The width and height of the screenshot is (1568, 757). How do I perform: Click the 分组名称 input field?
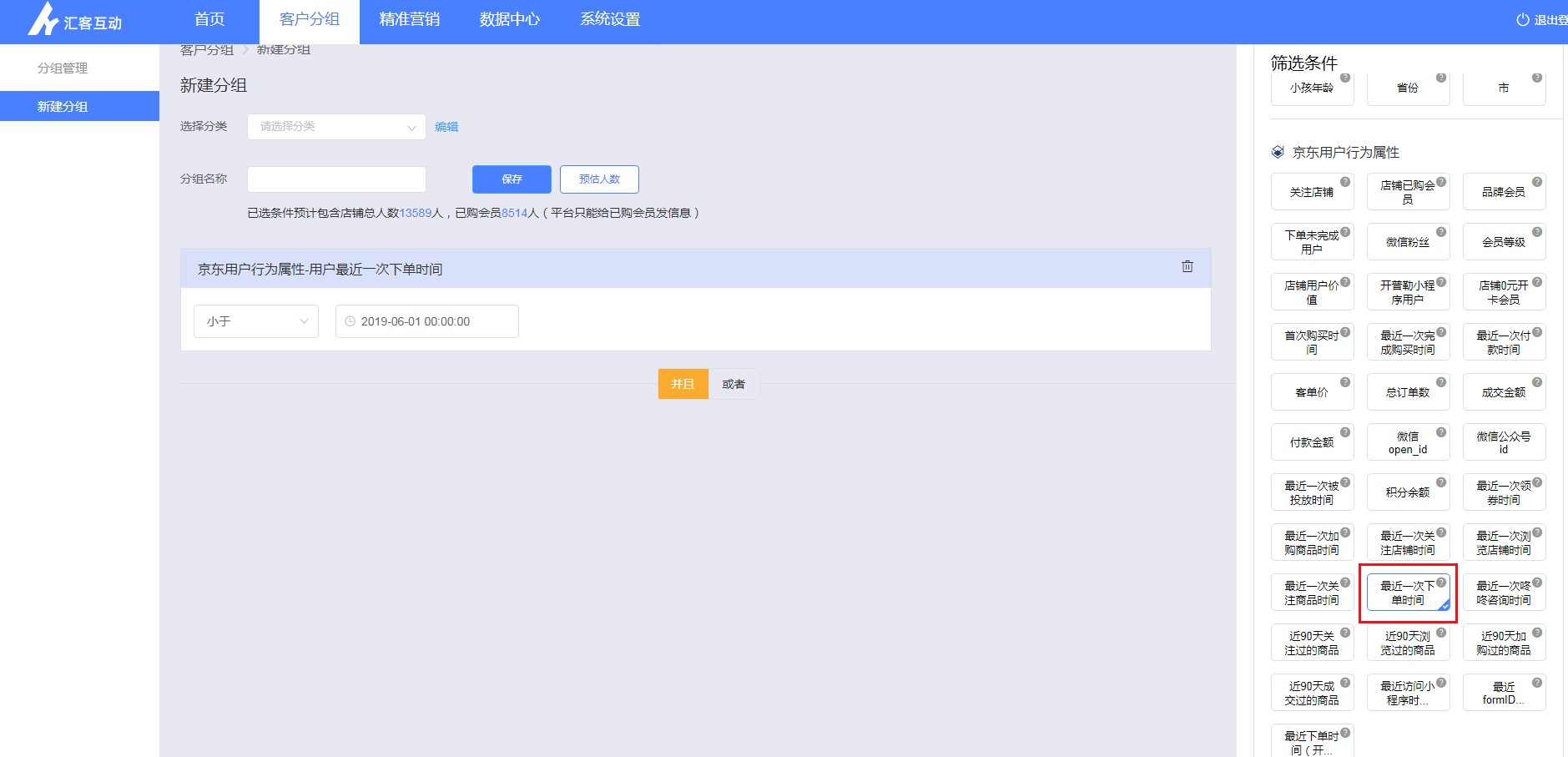(336, 179)
